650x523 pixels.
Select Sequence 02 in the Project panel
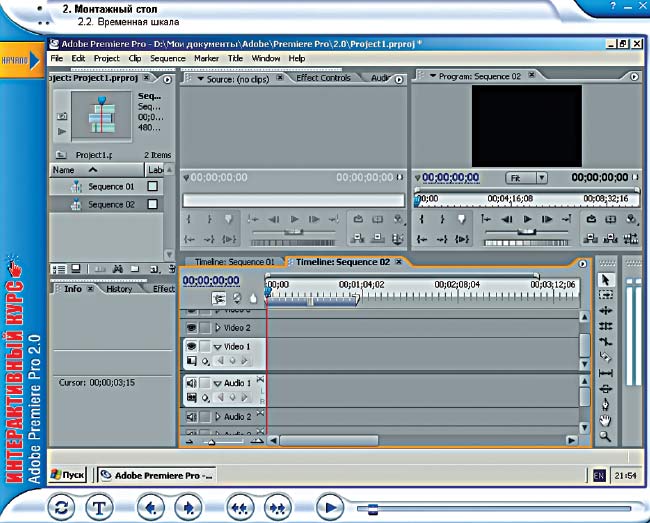[x=110, y=204]
